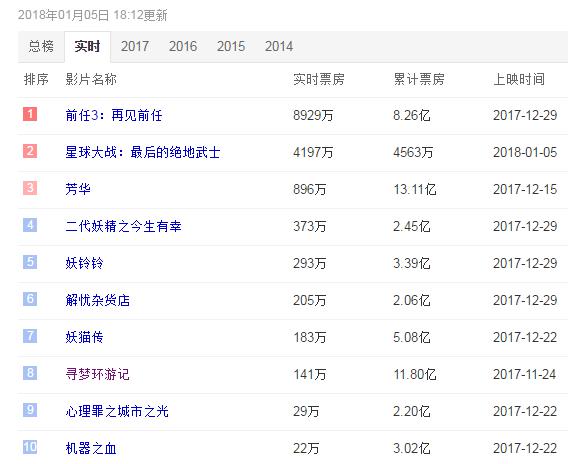
Task: Click the blue rank 6 badge
Action: coord(30,299)
